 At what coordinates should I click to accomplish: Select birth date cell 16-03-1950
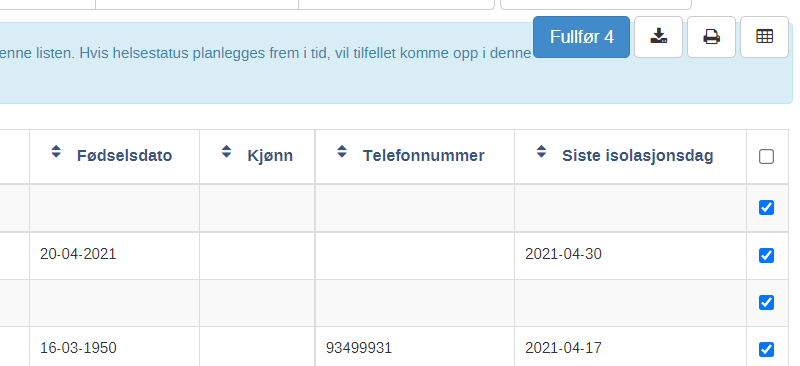(x=78, y=348)
